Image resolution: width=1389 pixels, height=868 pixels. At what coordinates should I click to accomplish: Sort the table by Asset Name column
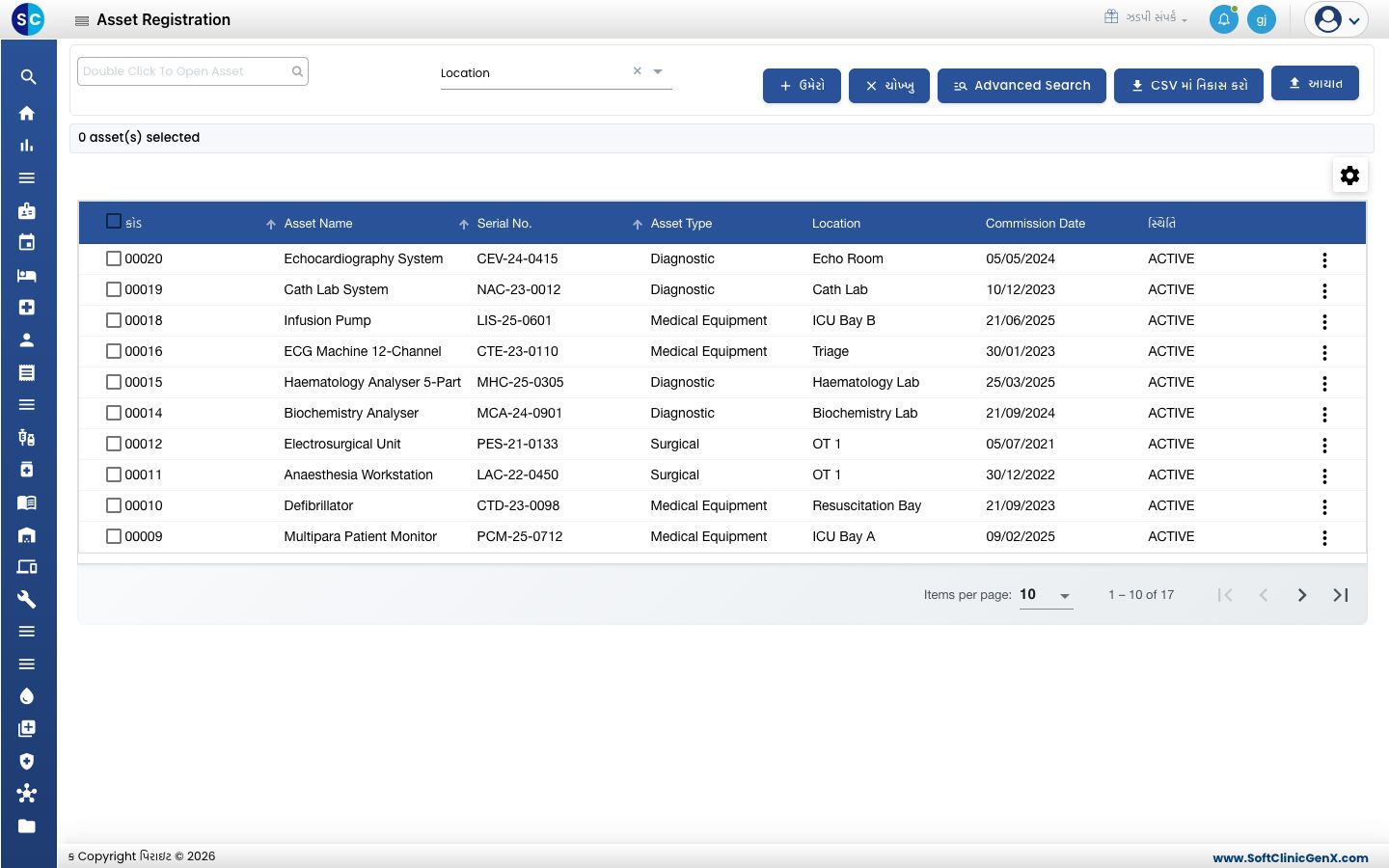click(x=317, y=224)
